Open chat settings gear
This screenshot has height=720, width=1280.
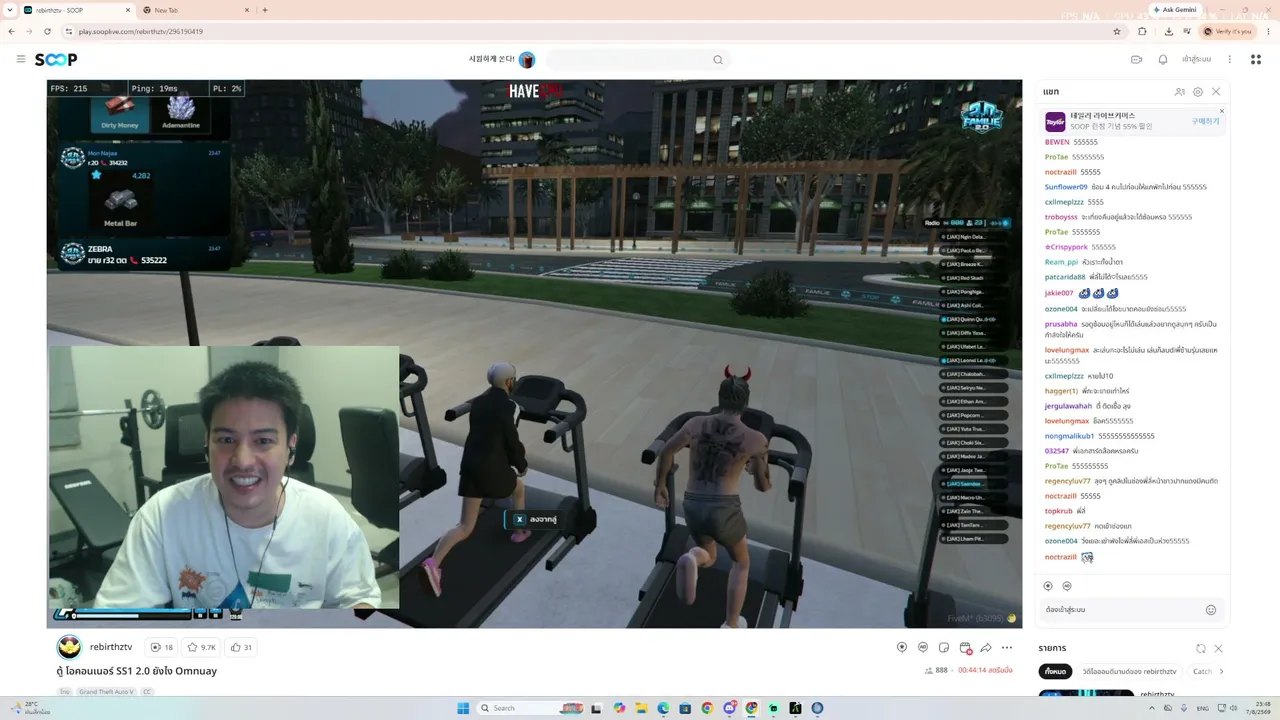(1198, 92)
